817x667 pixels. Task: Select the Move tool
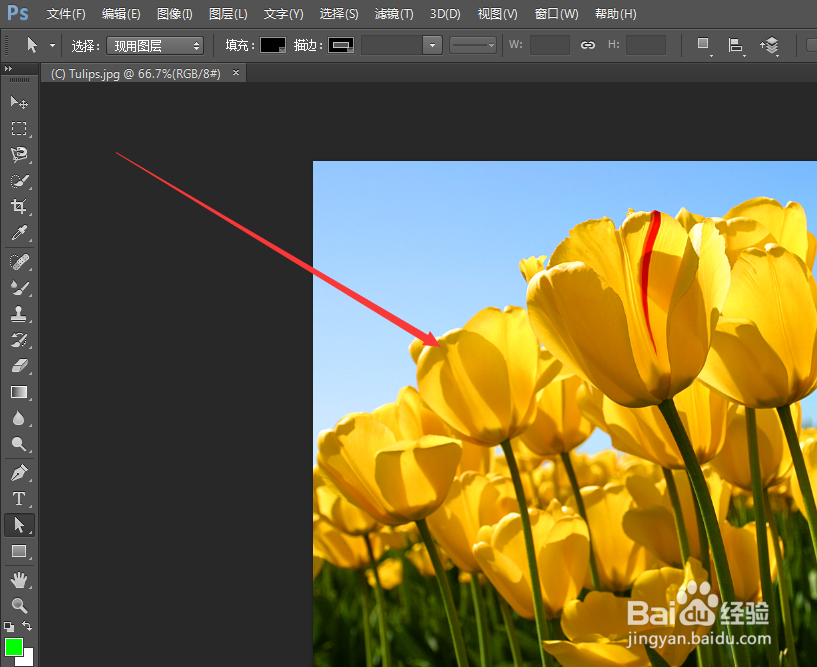(19, 102)
